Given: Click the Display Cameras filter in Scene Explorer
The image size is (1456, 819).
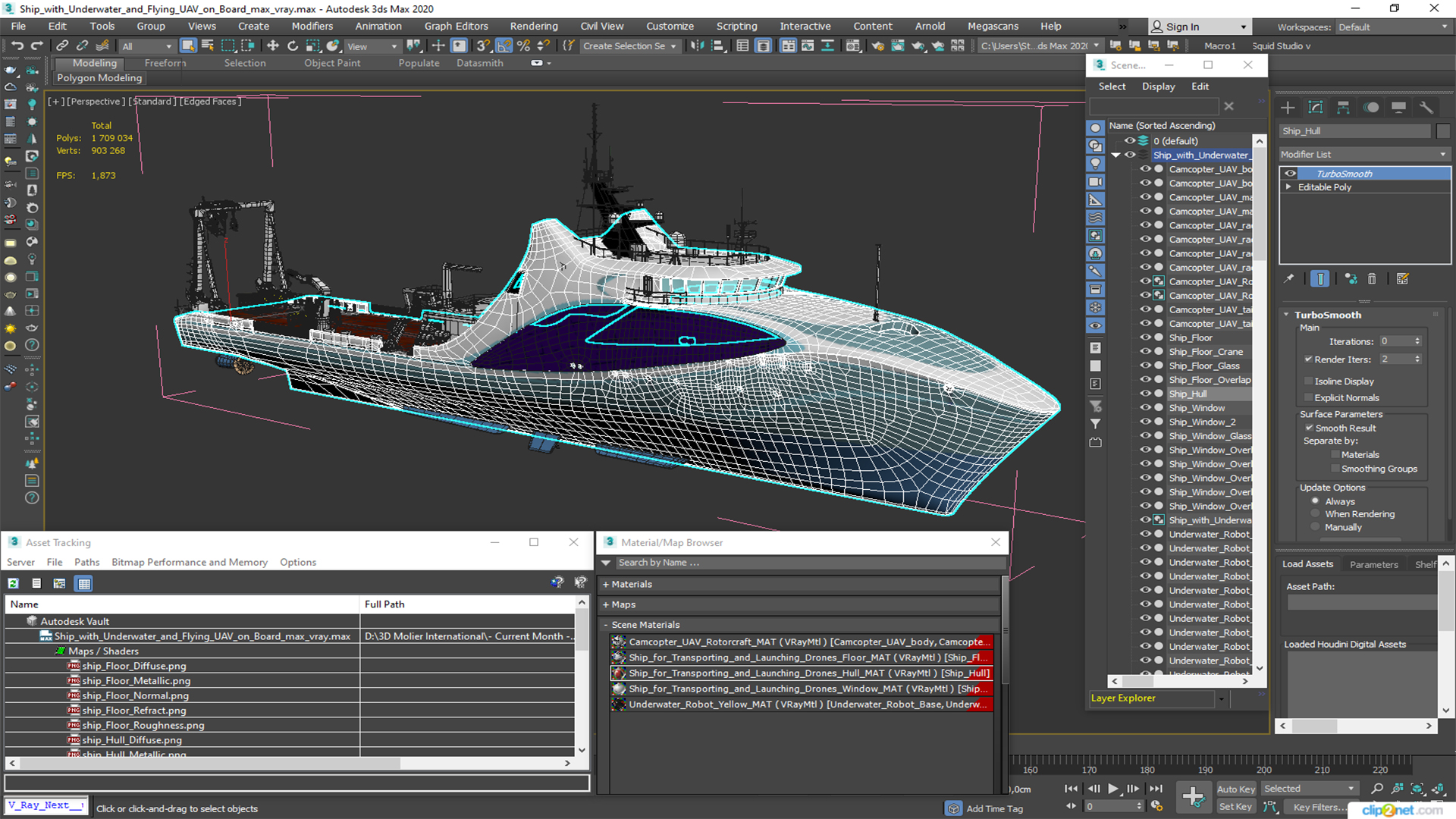Looking at the screenshot, I should pyautogui.click(x=1095, y=182).
